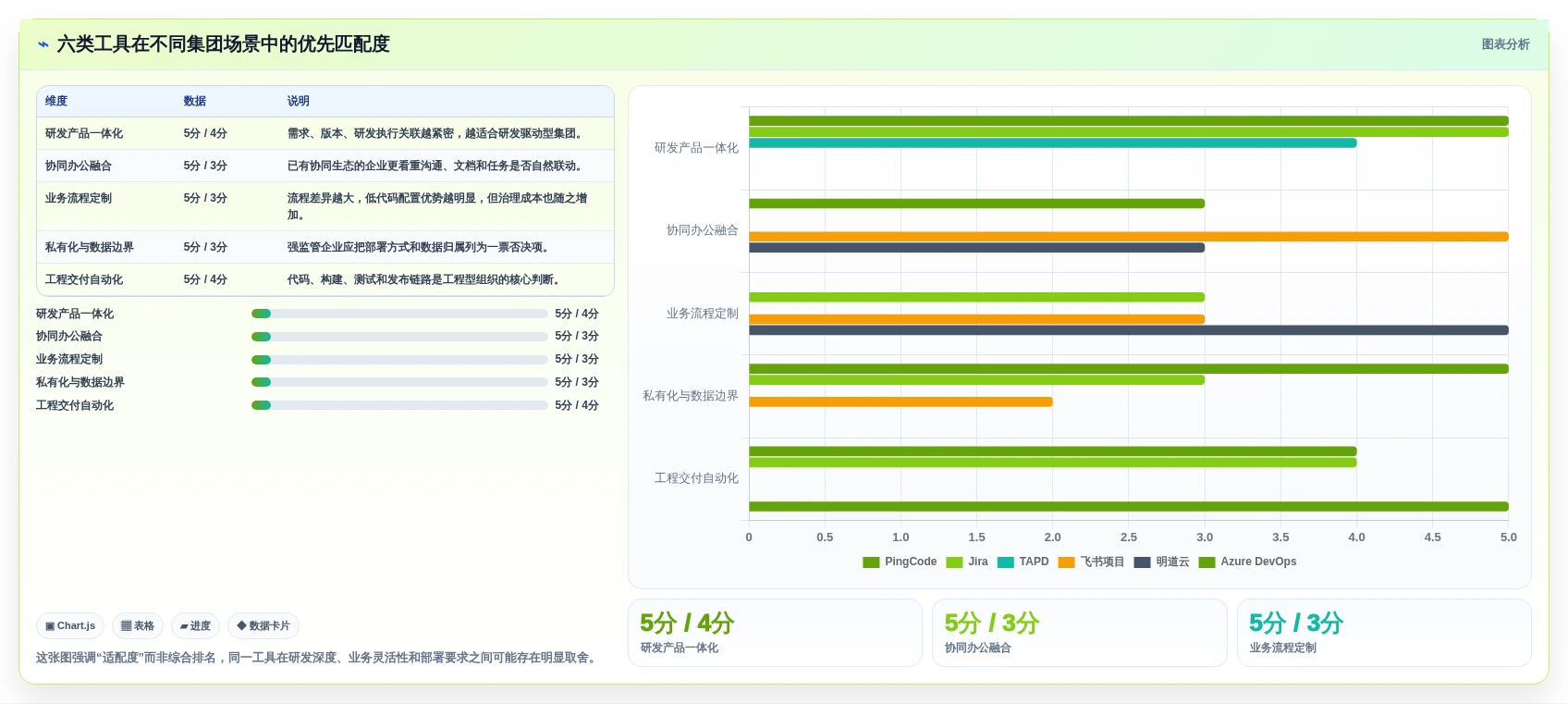Click the 业务流程定制 progress bar
This screenshot has width=1568, height=704.
[399, 360]
